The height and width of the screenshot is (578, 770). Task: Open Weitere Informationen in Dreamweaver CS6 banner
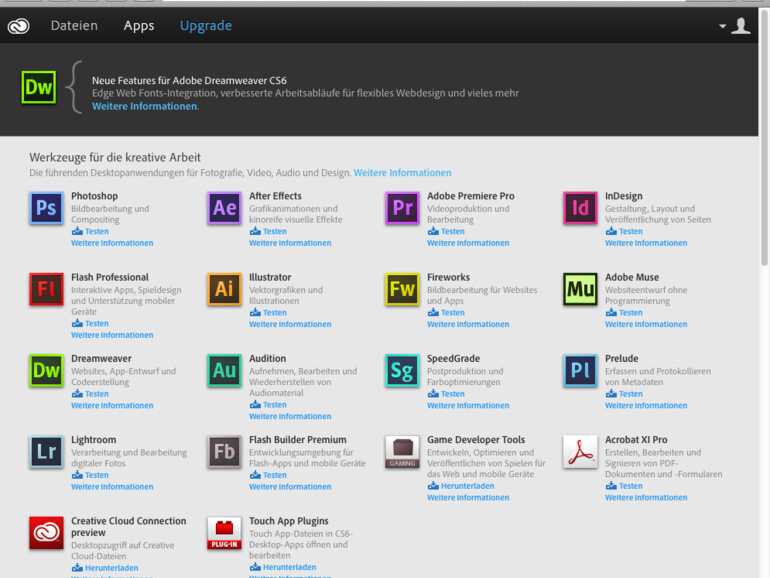tap(145, 106)
